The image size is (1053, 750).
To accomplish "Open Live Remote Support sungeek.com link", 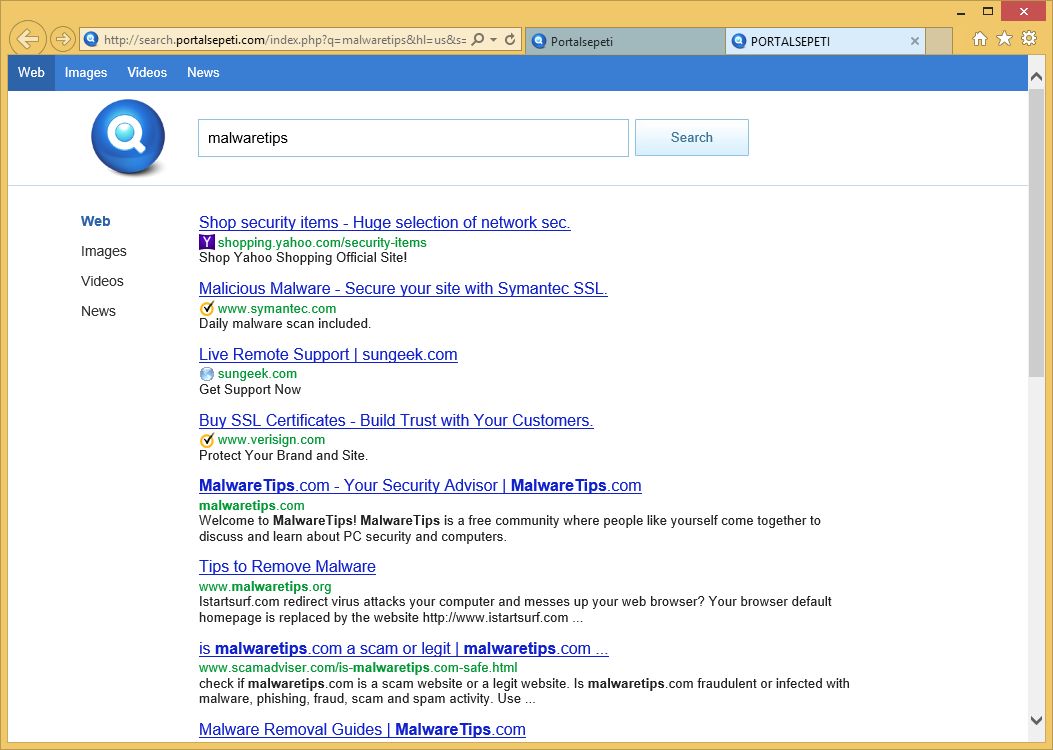I will (x=328, y=355).
